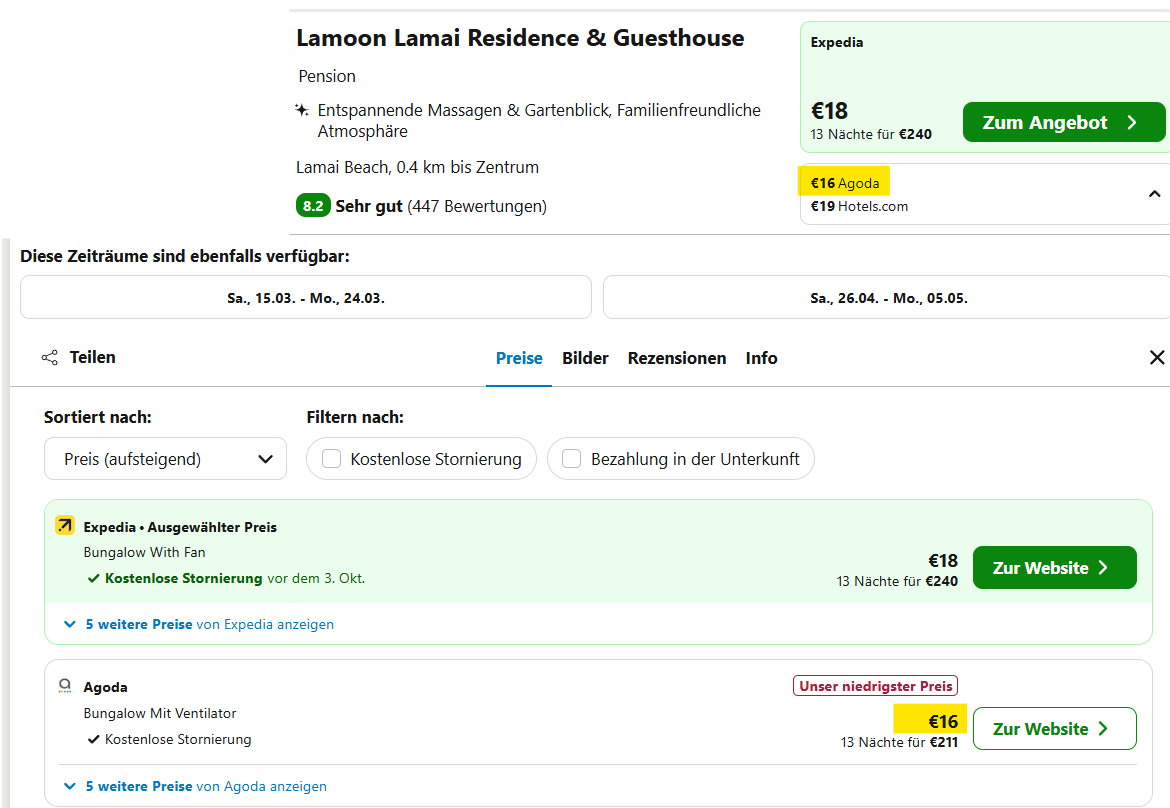
Task: Click the Lamai Beach, 0.4 km bis Zentrum text
Action: click(417, 167)
